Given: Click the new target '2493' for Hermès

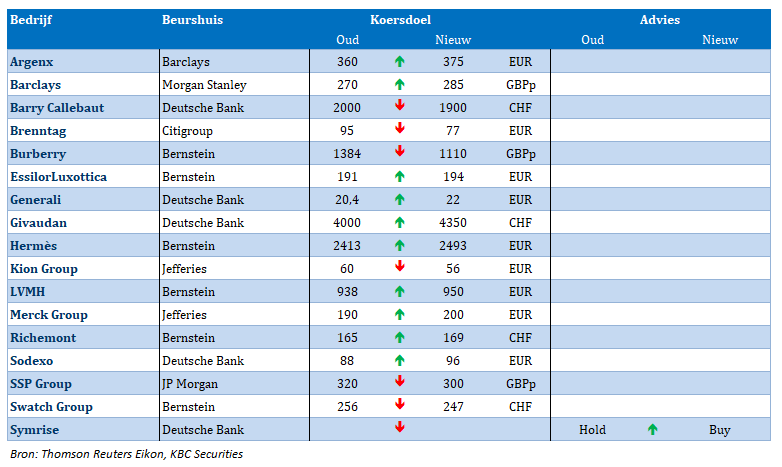Looking at the screenshot, I should tap(453, 245).
